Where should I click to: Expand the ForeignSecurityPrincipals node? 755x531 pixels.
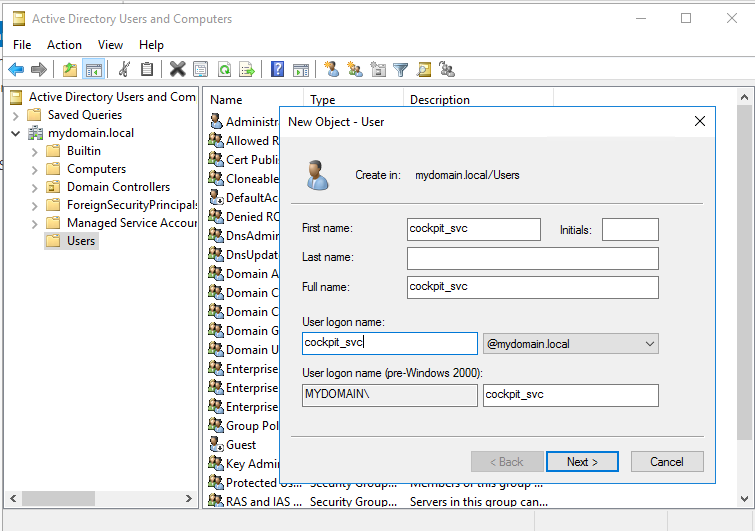34,206
